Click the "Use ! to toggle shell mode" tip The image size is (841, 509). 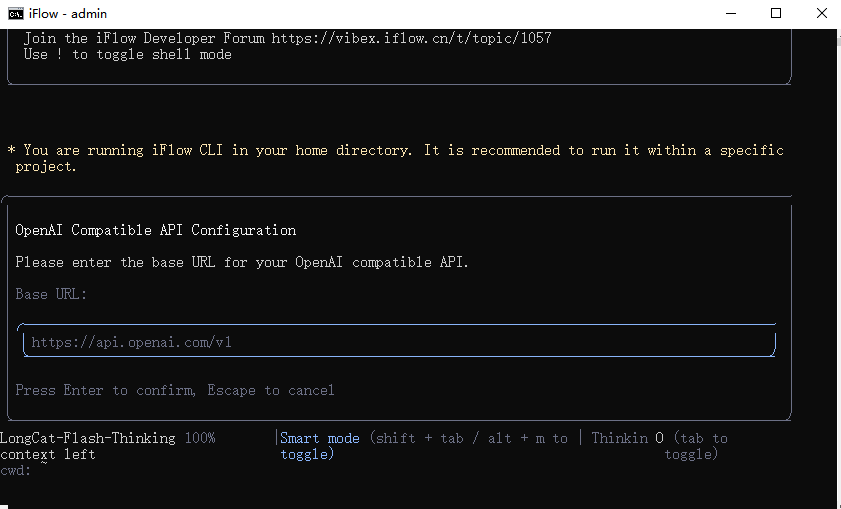tap(127, 54)
